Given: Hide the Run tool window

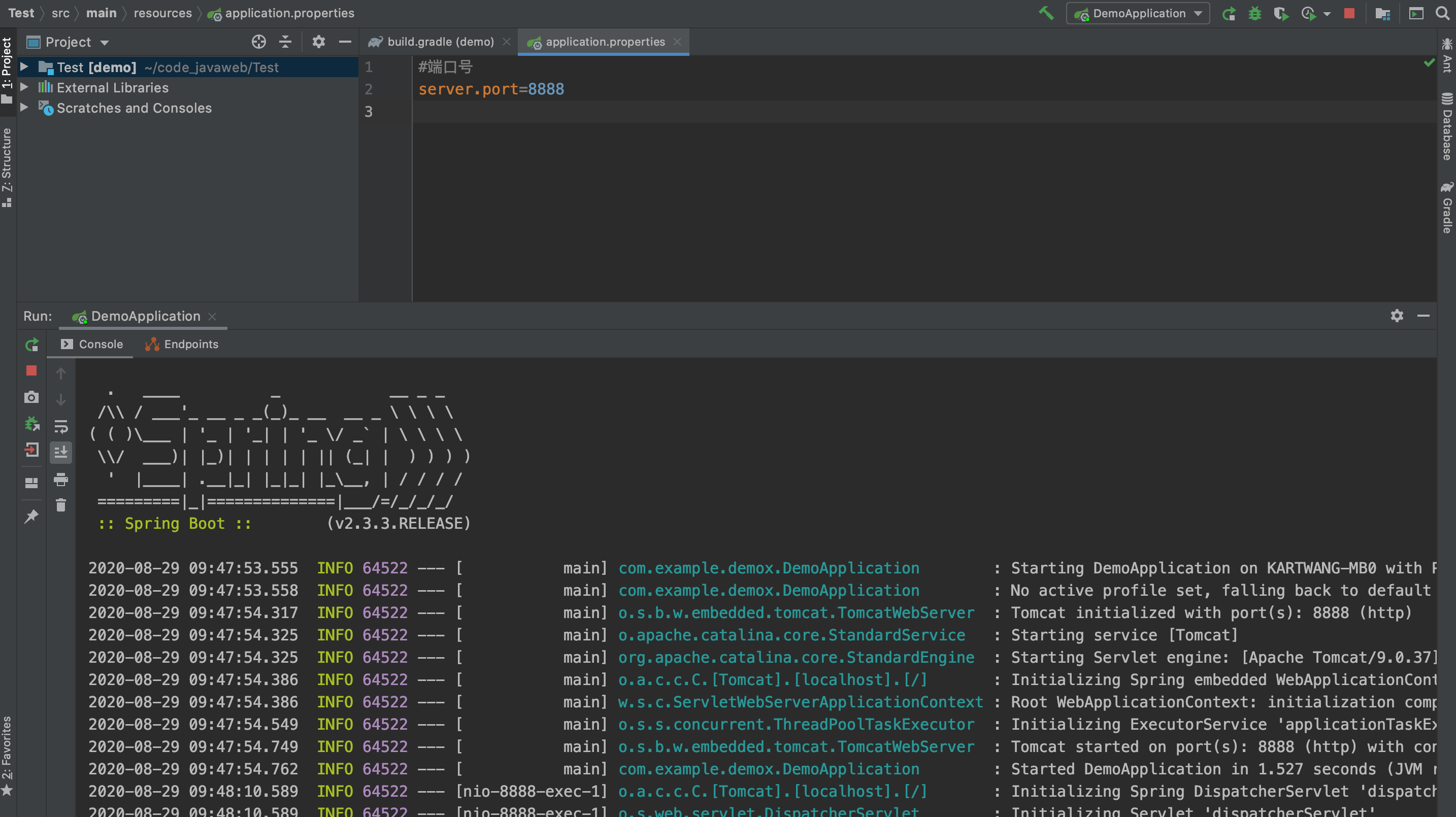Looking at the screenshot, I should pos(1423,316).
